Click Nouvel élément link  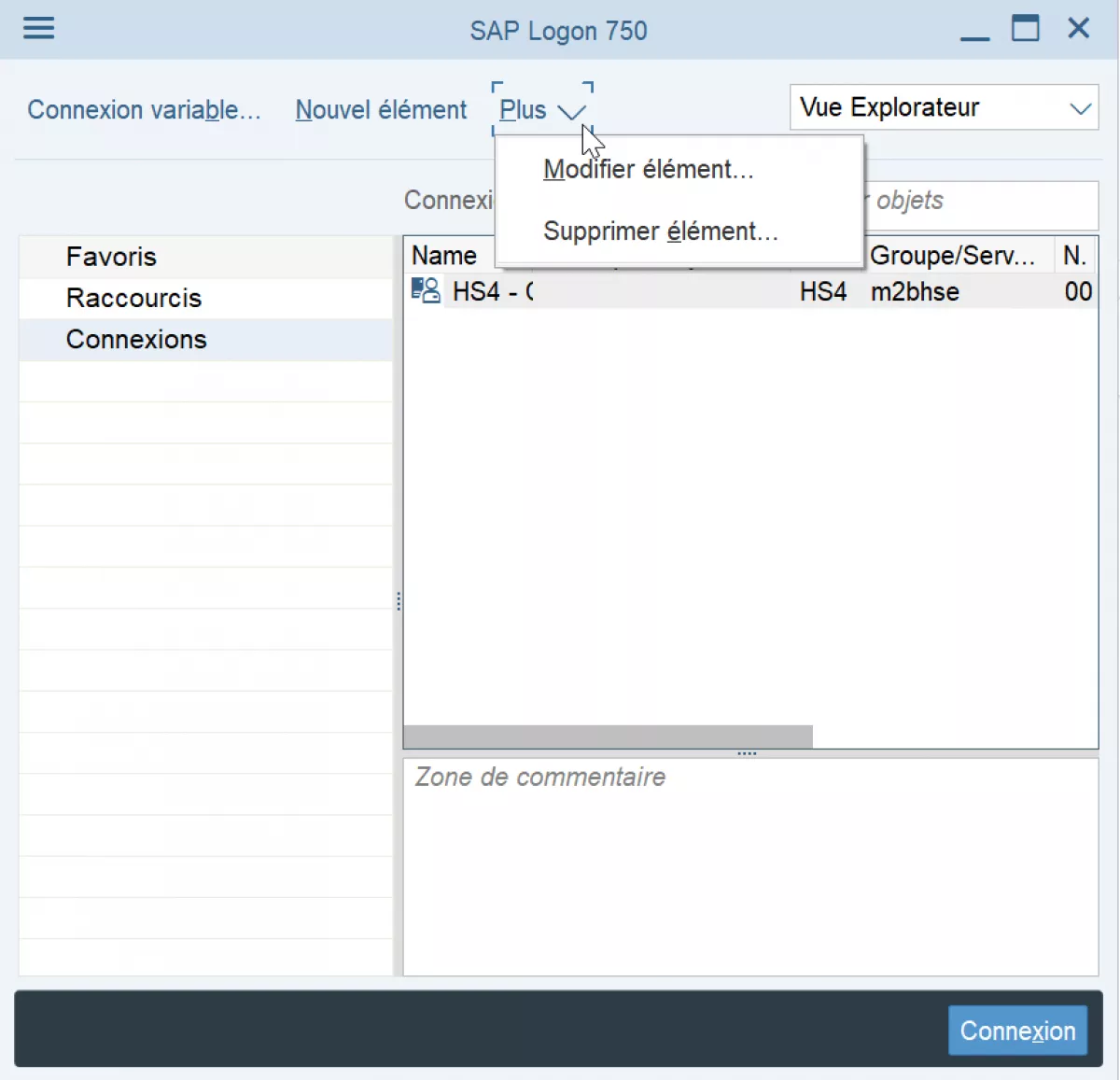[x=381, y=110]
